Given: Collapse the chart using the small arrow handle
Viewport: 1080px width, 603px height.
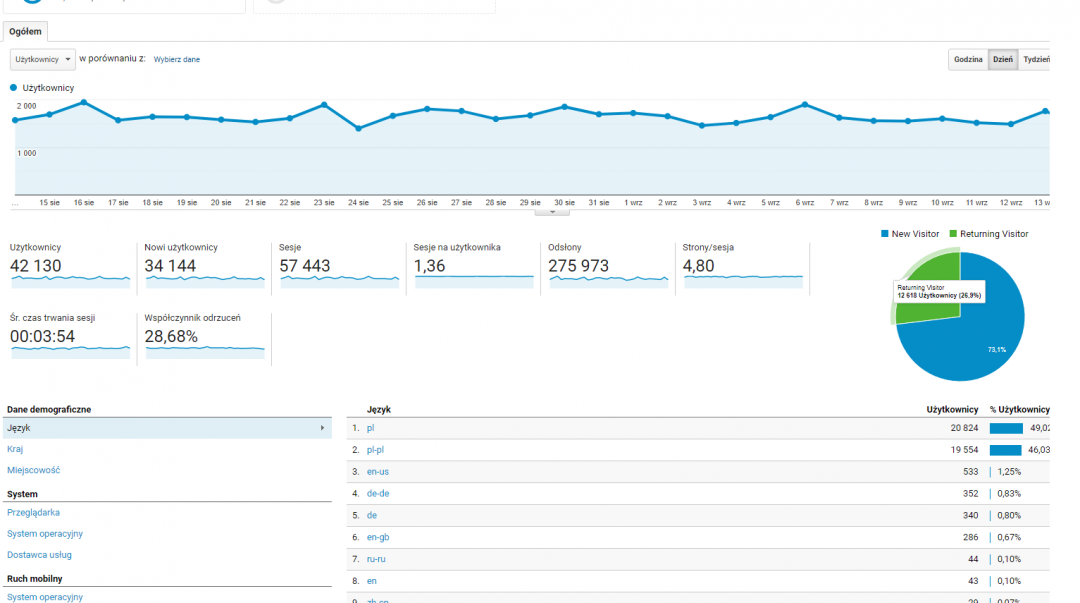Looking at the screenshot, I should click(x=552, y=211).
